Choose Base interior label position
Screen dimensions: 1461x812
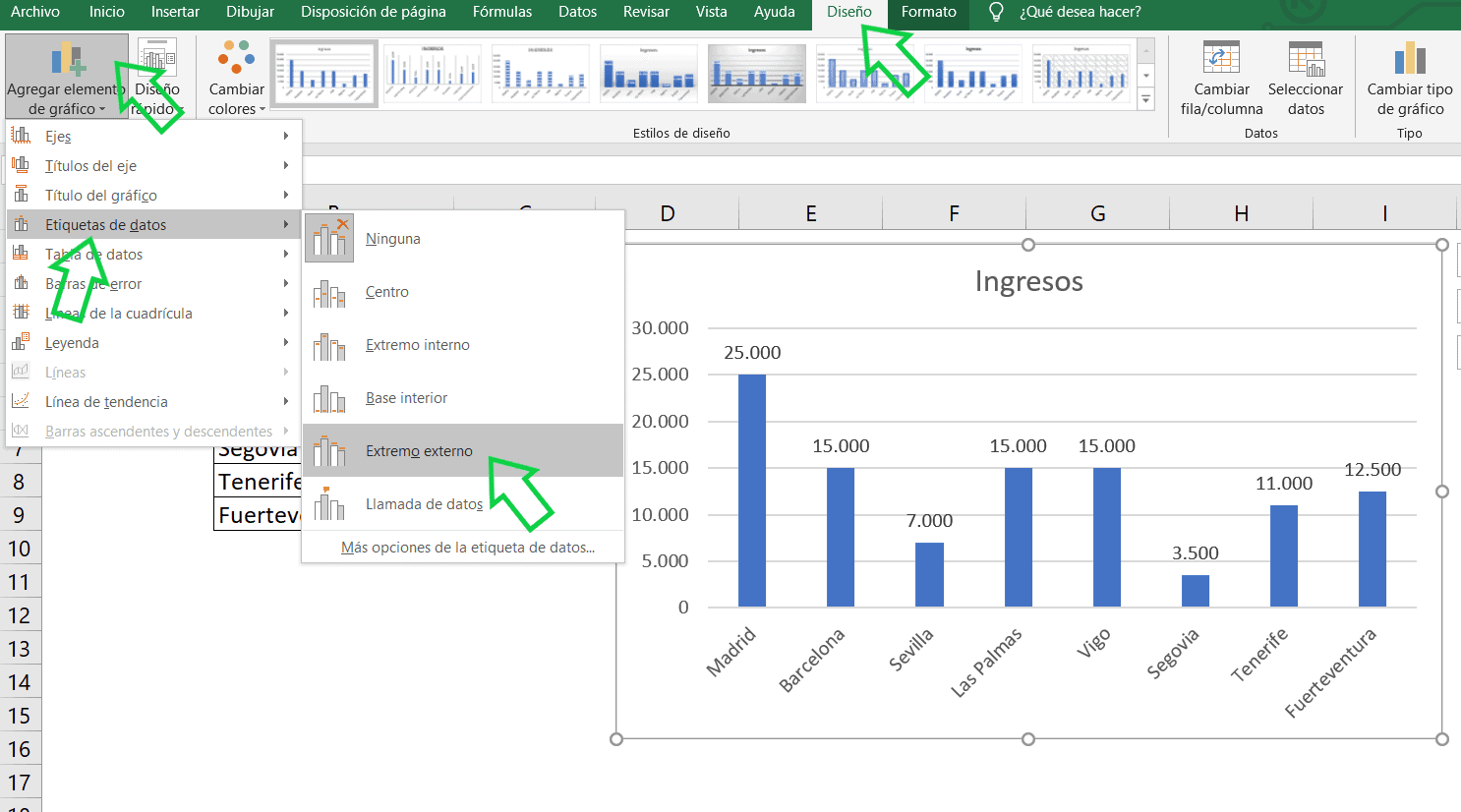click(463, 398)
